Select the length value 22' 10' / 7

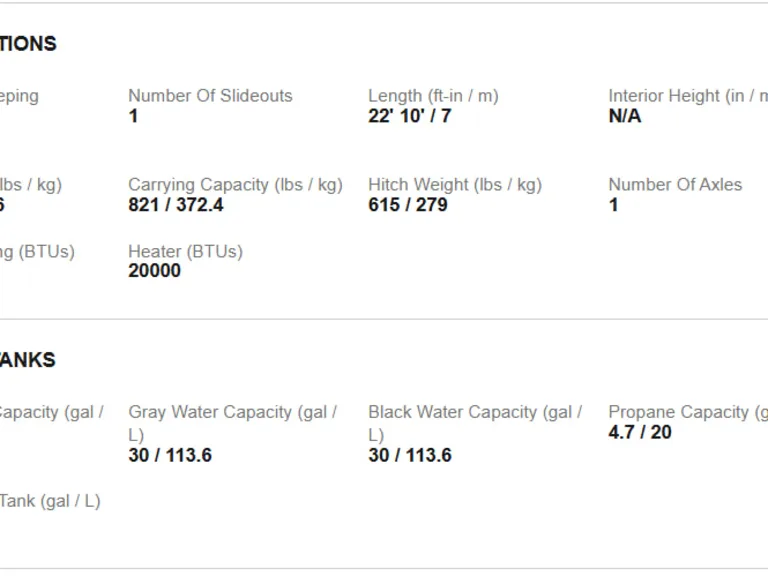coord(409,116)
